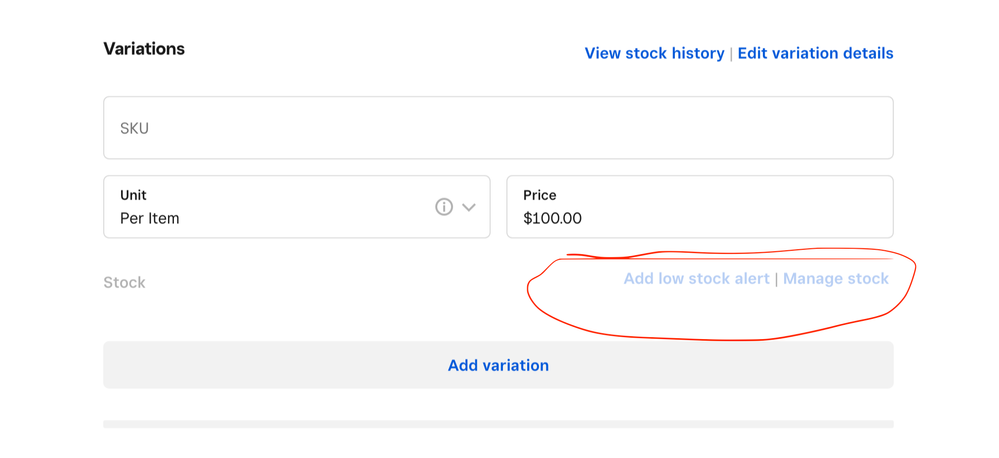The height and width of the screenshot is (458, 999).
Task: Click the Stock label text
Action: point(124,283)
